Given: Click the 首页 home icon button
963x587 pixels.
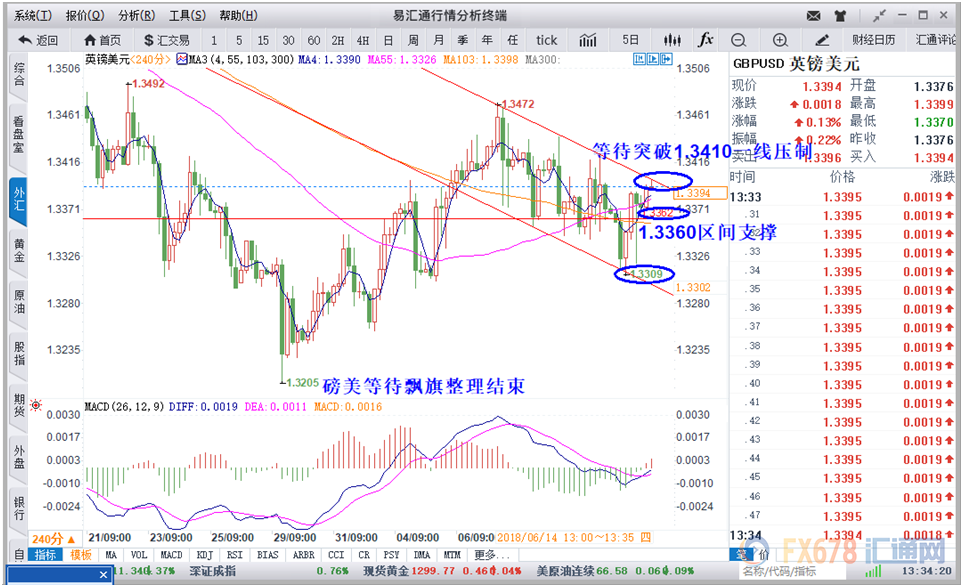Looking at the screenshot, I should coord(102,40).
